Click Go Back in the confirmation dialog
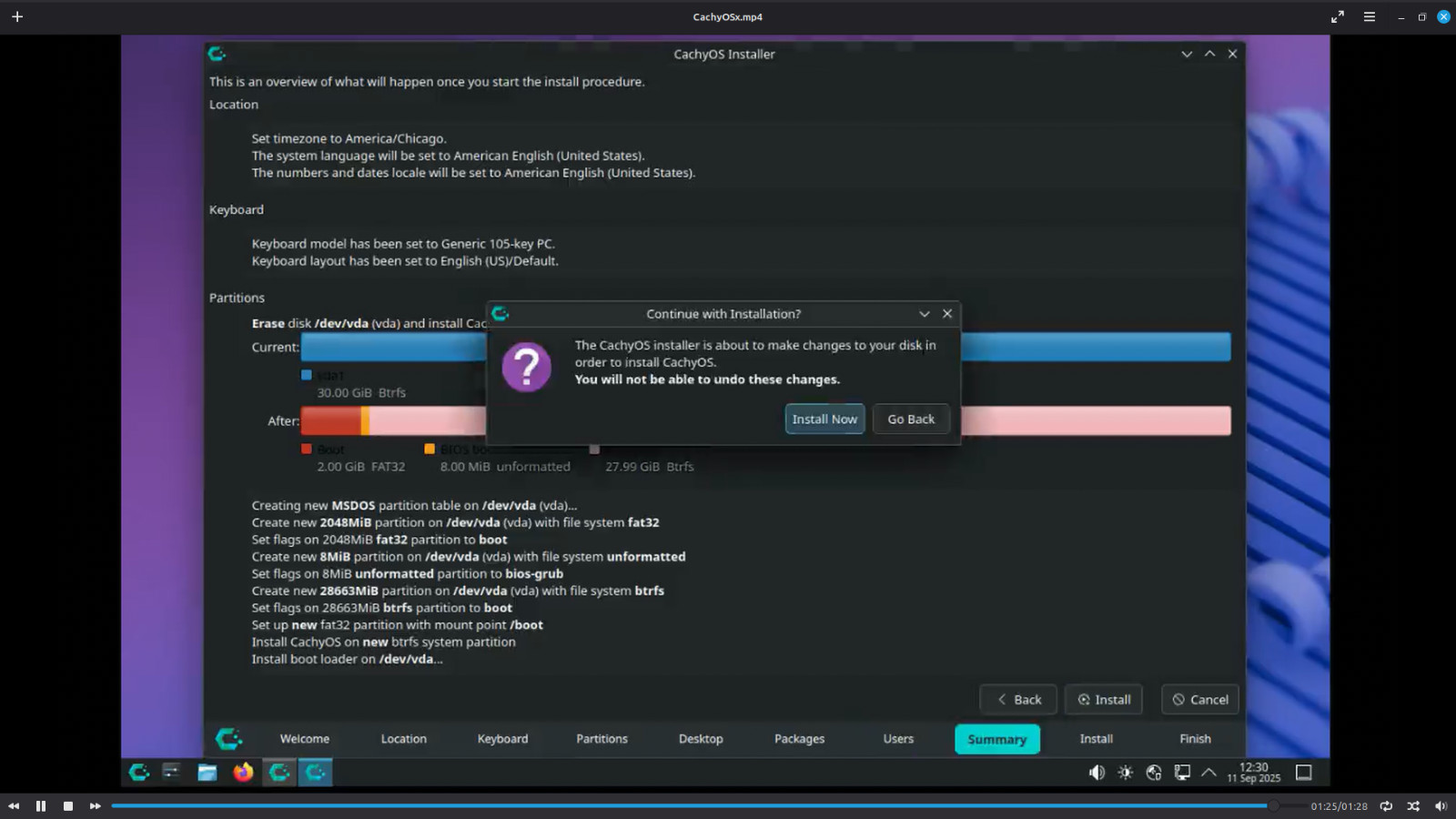The image size is (1456, 819). [911, 419]
